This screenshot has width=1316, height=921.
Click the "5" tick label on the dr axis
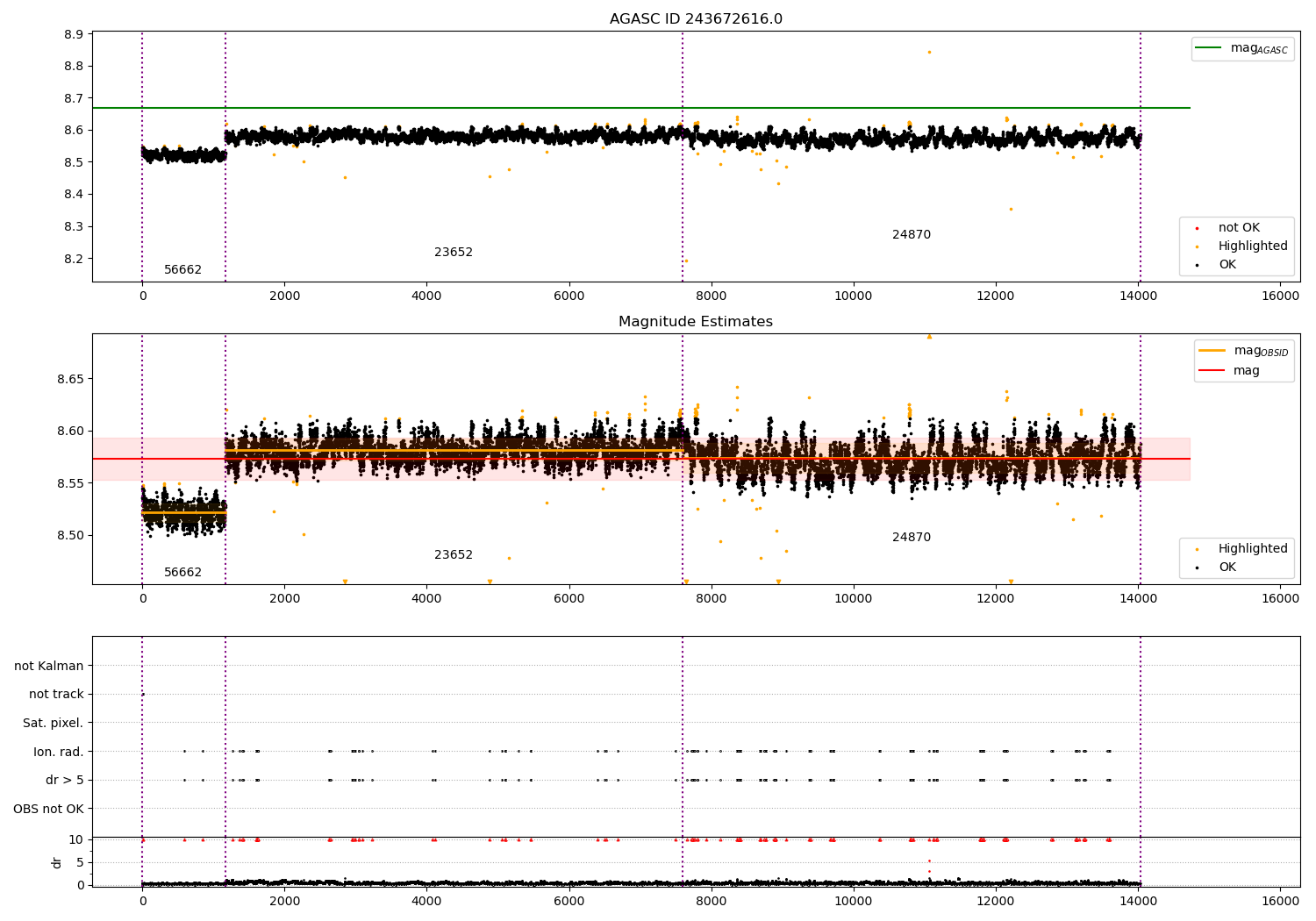(80, 862)
